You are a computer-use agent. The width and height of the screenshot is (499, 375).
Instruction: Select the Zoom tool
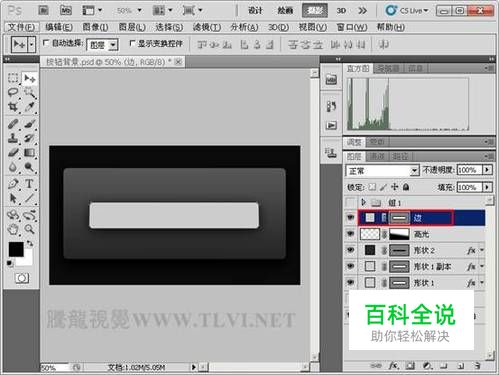[x=29, y=229]
